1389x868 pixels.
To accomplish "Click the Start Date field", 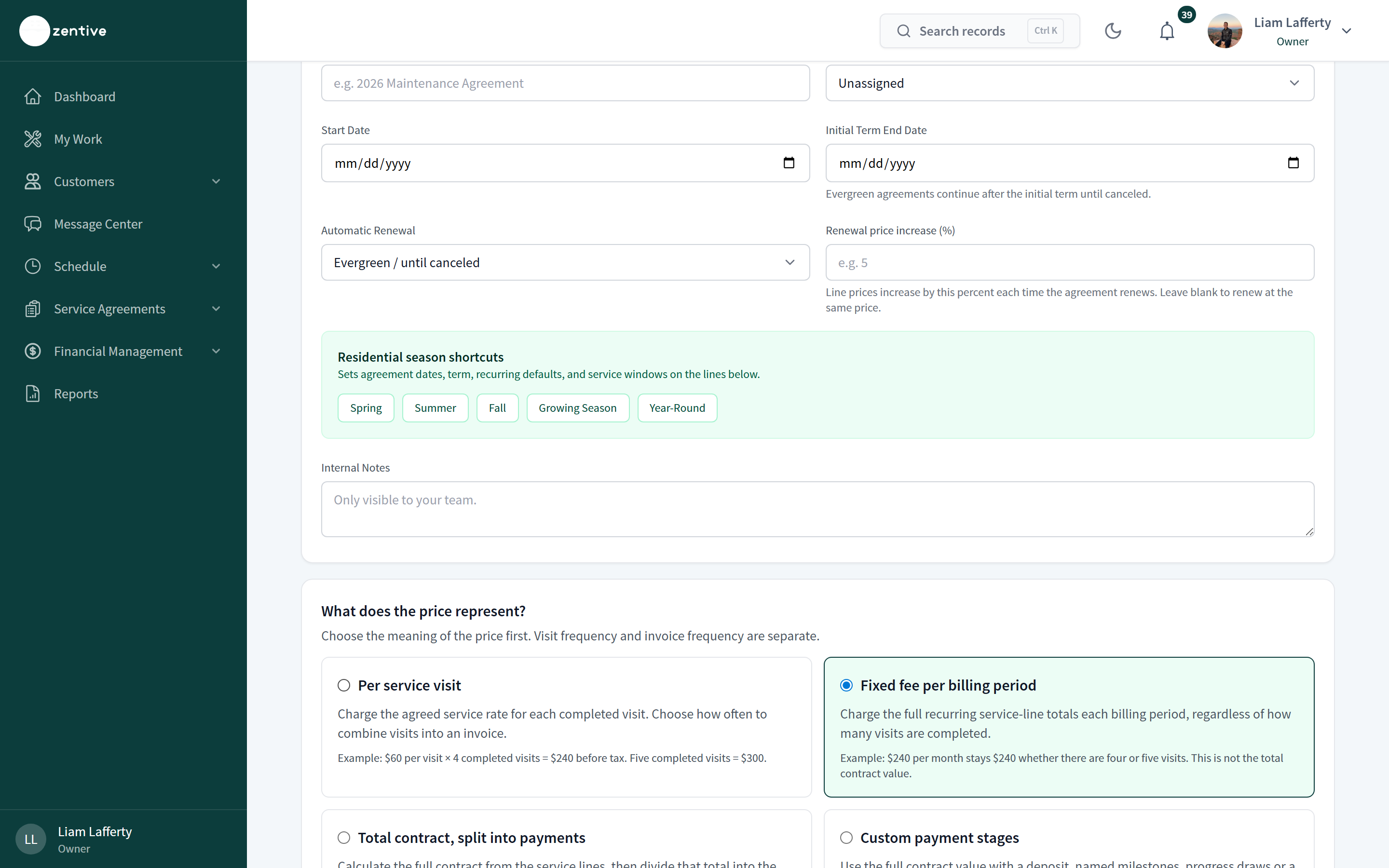I will pos(565,163).
